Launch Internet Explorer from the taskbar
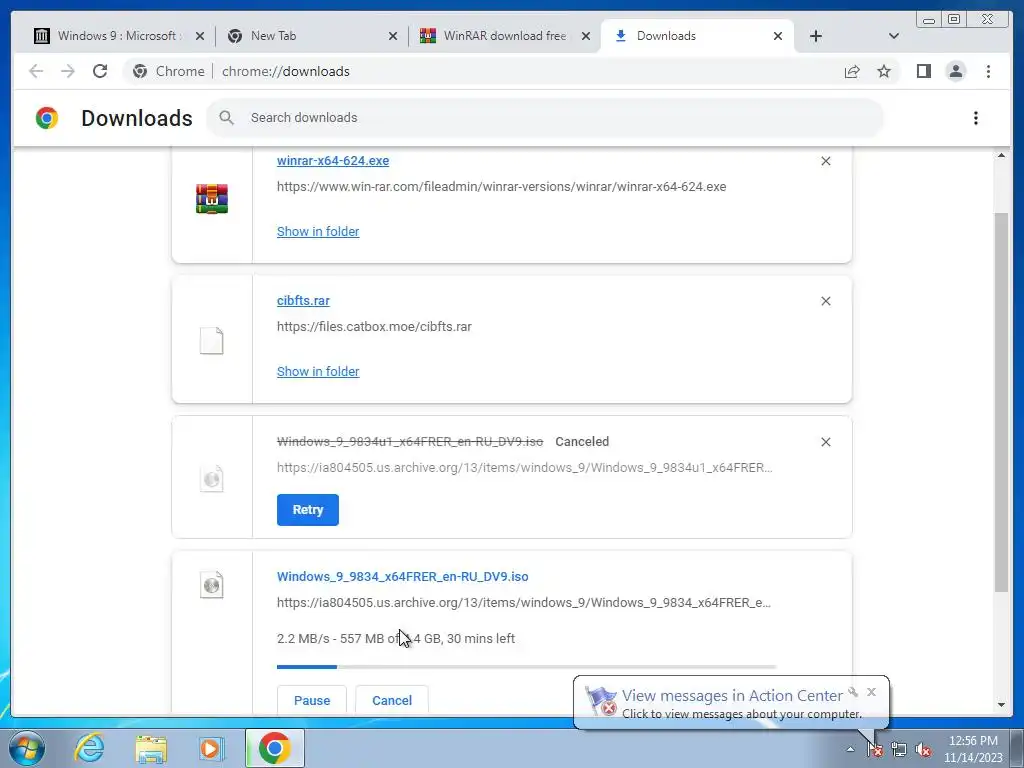This screenshot has width=1024, height=768. (89, 748)
